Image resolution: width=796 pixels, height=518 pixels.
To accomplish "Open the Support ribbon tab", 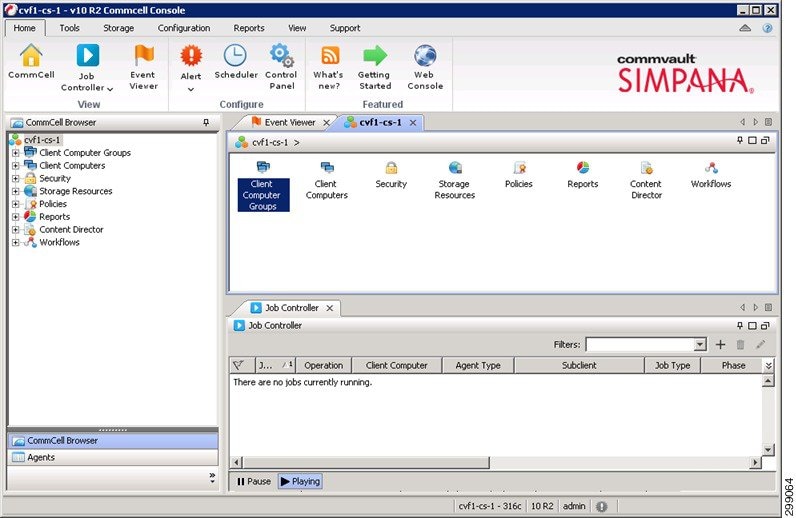I will click(x=345, y=28).
